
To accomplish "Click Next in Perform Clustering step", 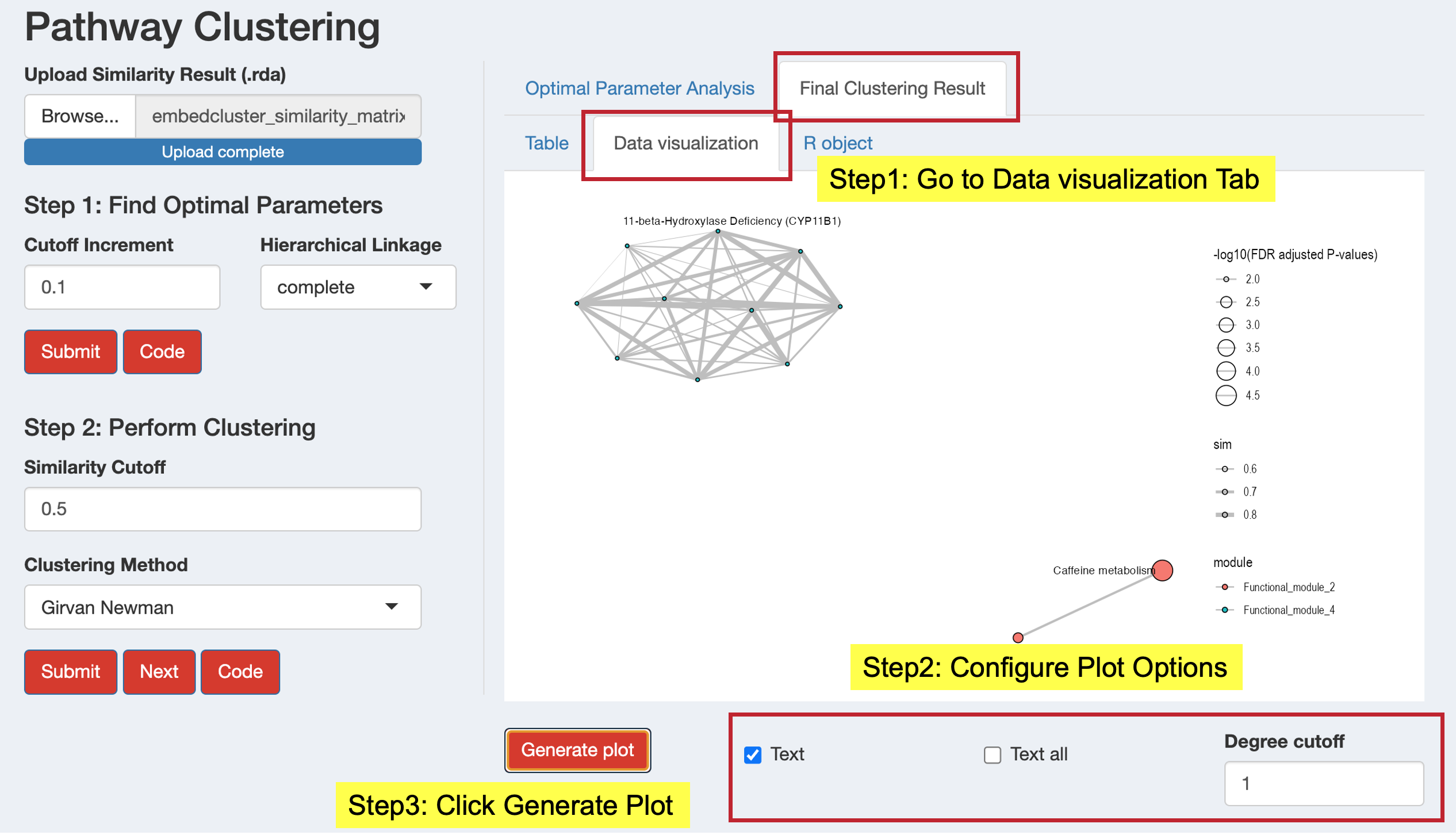I will [x=159, y=673].
